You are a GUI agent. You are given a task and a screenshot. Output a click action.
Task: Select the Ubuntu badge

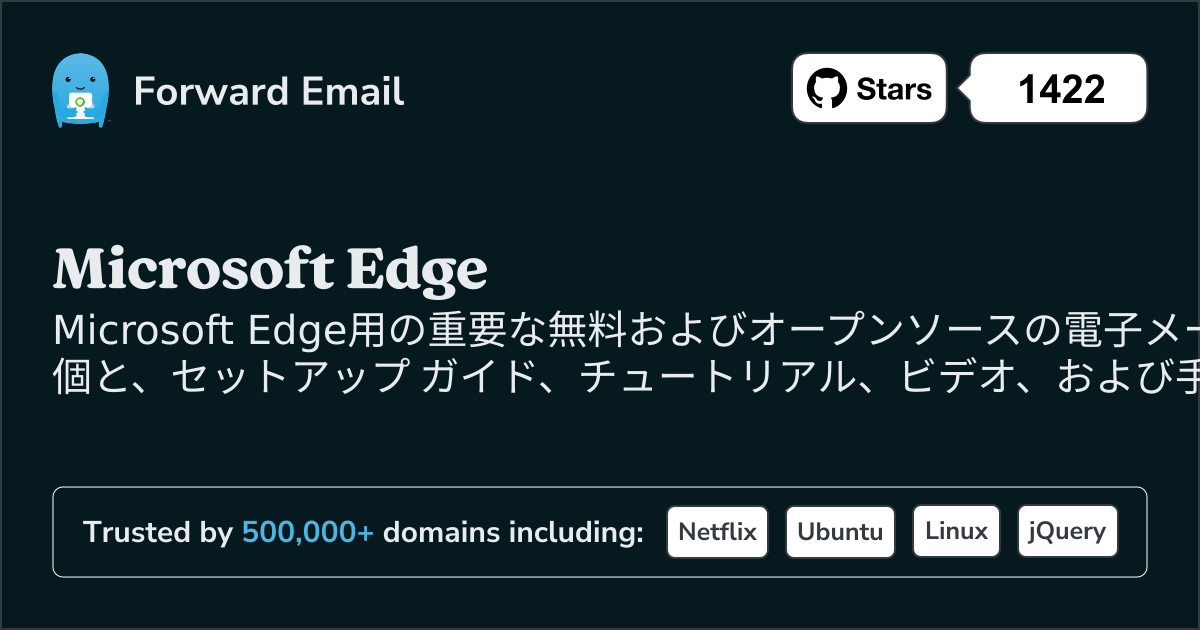click(x=840, y=532)
